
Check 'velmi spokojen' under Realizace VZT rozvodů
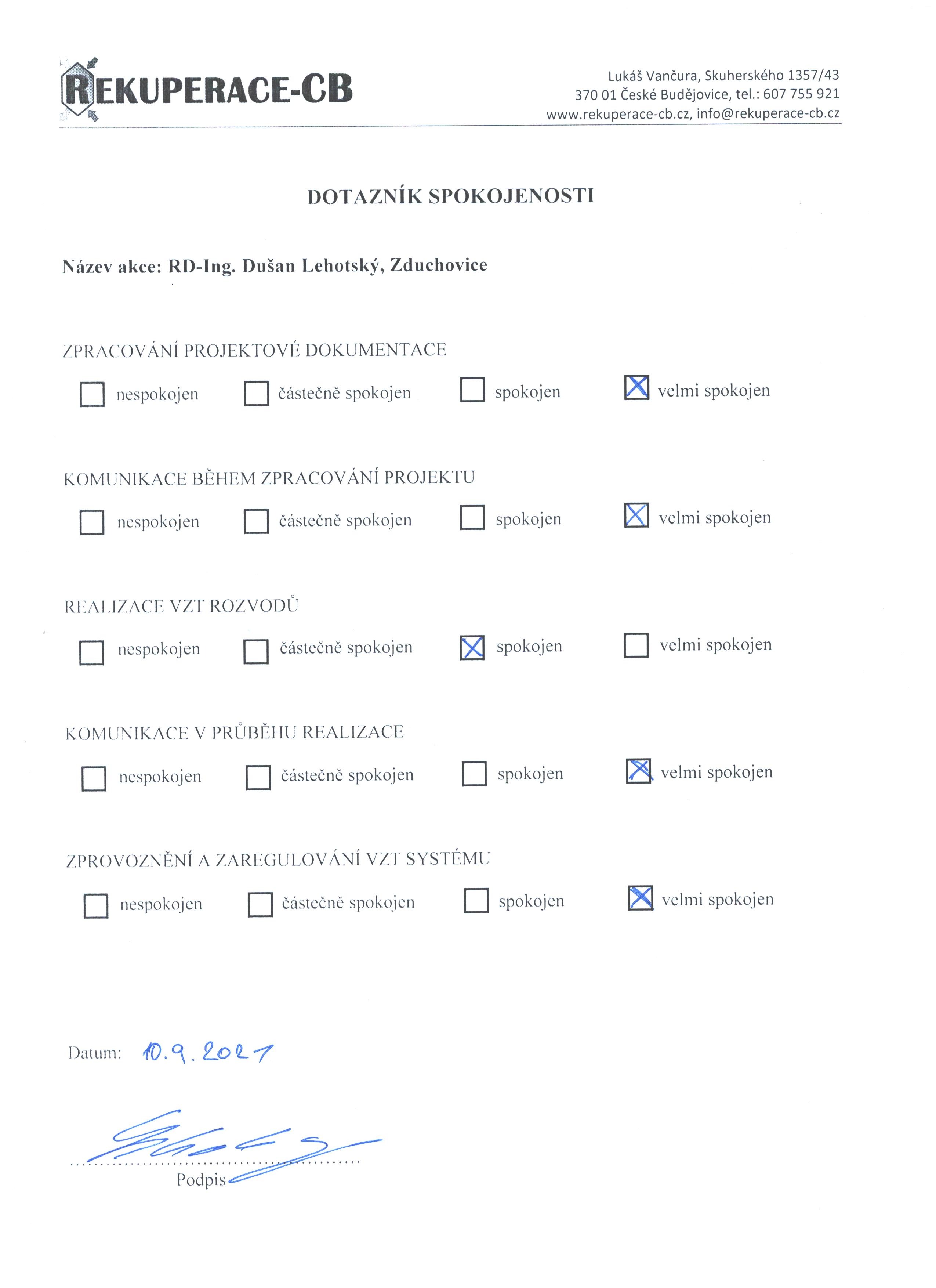636,645
